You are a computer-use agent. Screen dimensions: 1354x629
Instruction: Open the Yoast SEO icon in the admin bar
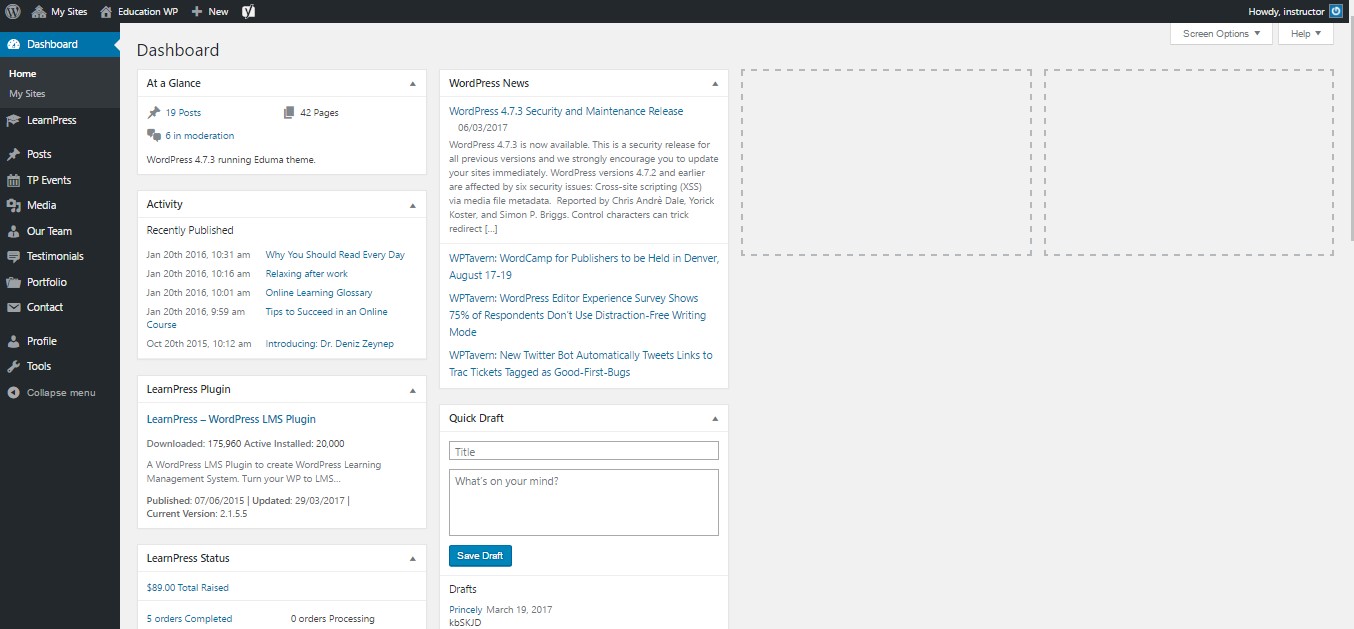(248, 11)
